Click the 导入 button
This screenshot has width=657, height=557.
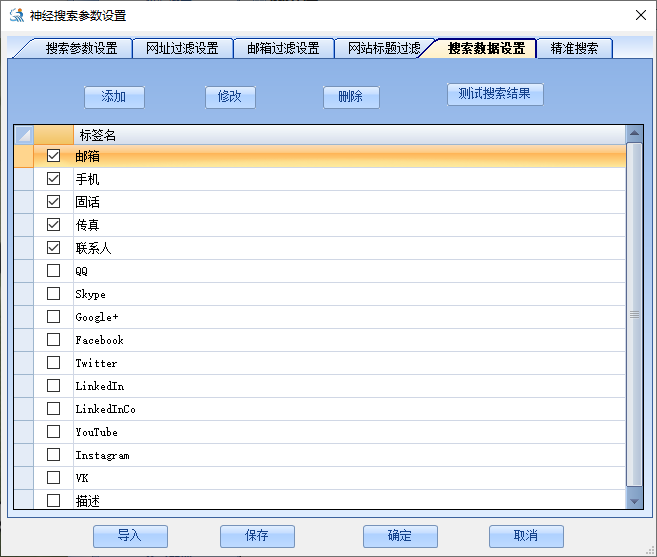coord(130,536)
